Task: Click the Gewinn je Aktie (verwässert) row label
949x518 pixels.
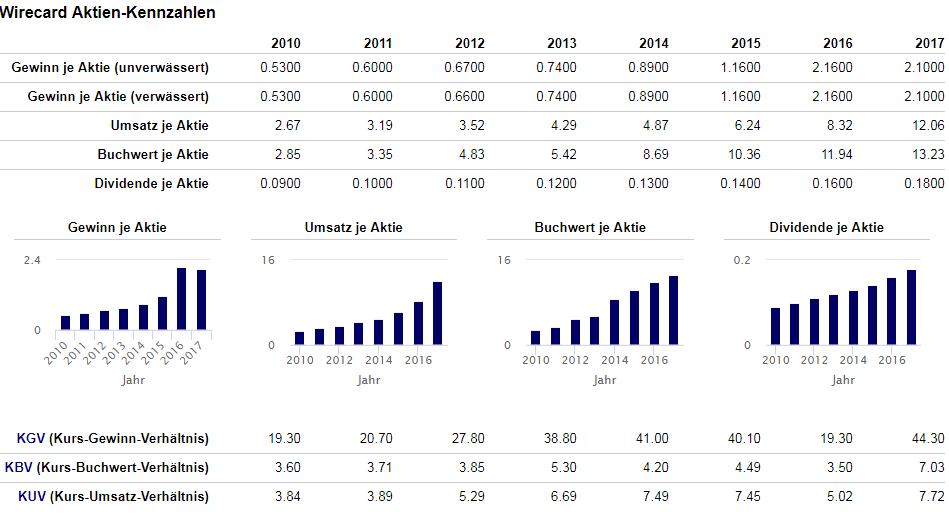Action: click(x=118, y=96)
